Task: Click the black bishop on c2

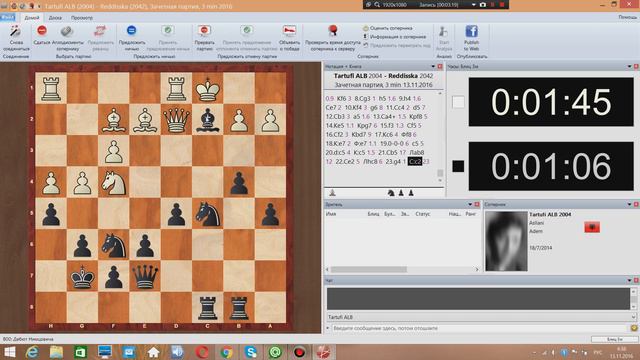Action: click(208, 120)
